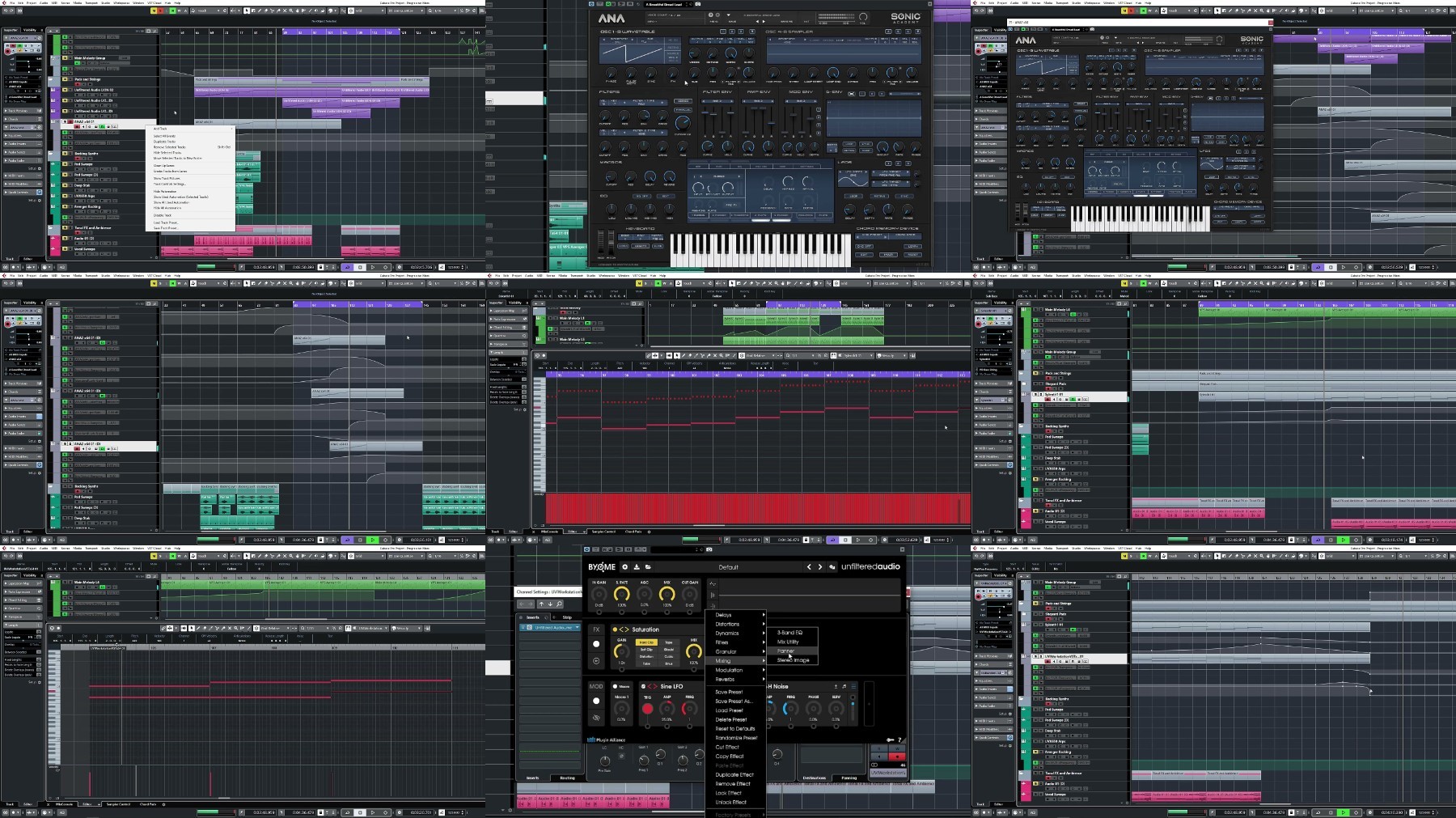Toggle the cycle loop button, top-left transport
The width and height of the screenshot is (1456, 818).
tap(347, 267)
